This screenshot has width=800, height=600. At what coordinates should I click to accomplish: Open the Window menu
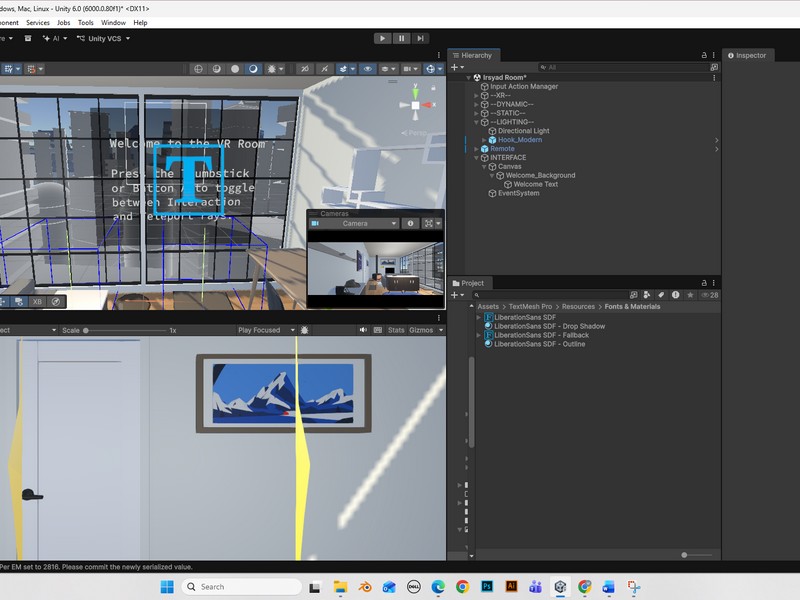point(113,22)
